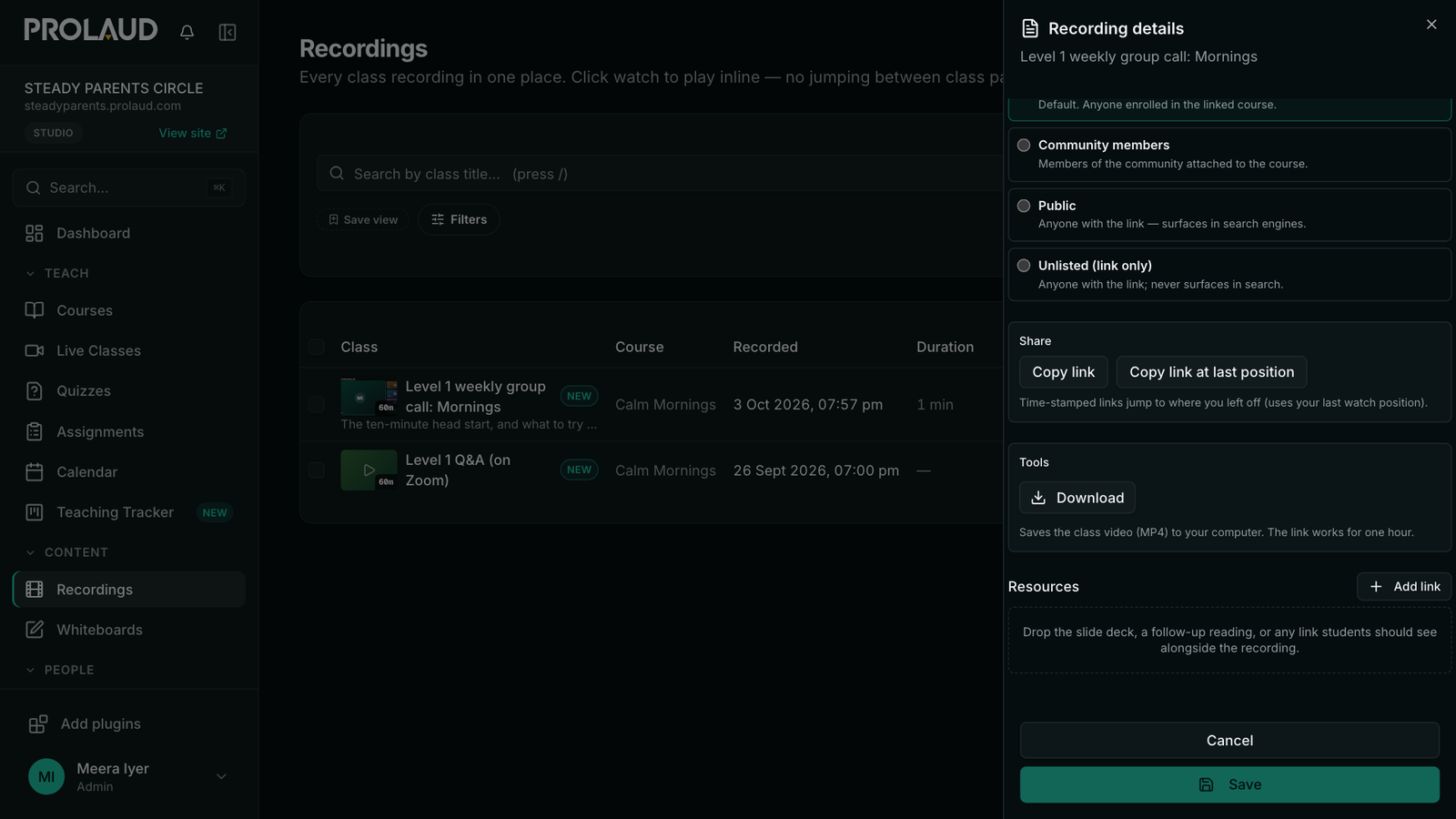Screen dimensions: 1456x819
Task: Click Copy link at last position
Action: coord(1211,372)
